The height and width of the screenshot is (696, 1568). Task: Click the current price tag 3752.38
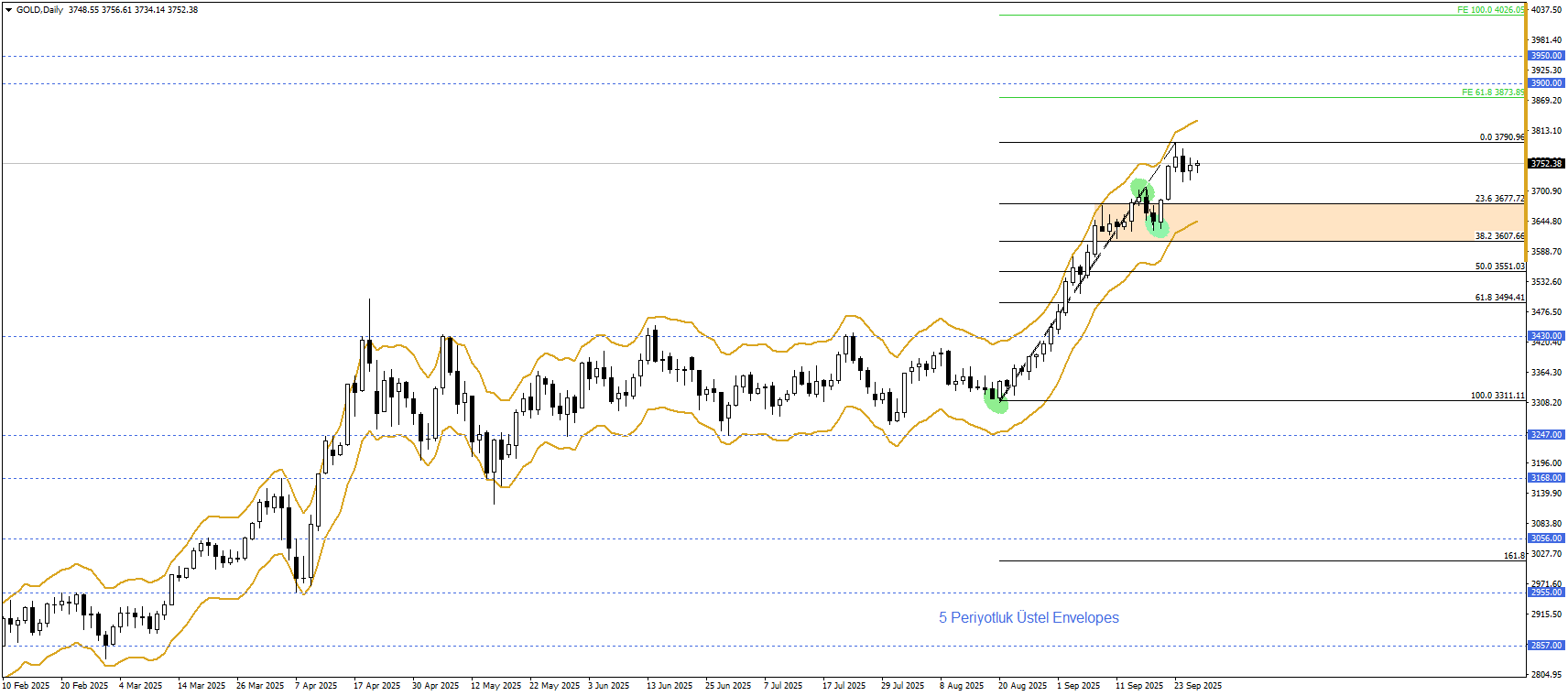[x=1547, y=164]
